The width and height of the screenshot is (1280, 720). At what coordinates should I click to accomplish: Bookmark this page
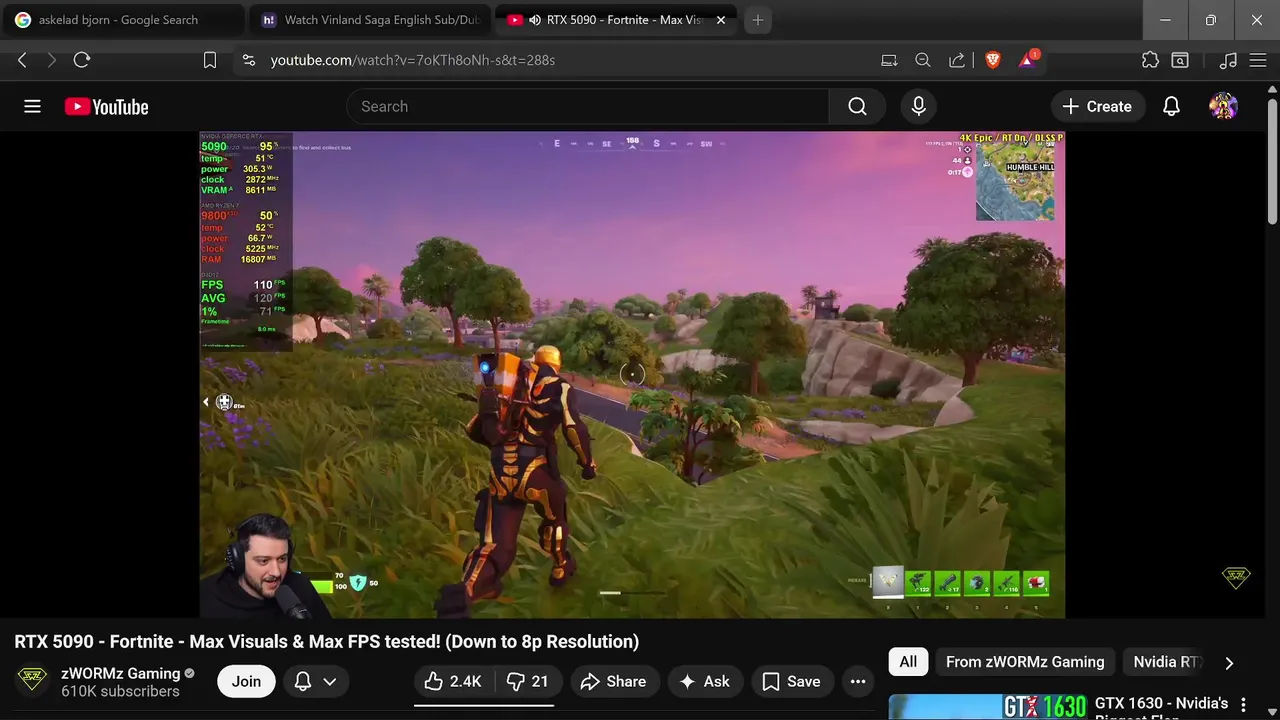(x=210, y=60)
